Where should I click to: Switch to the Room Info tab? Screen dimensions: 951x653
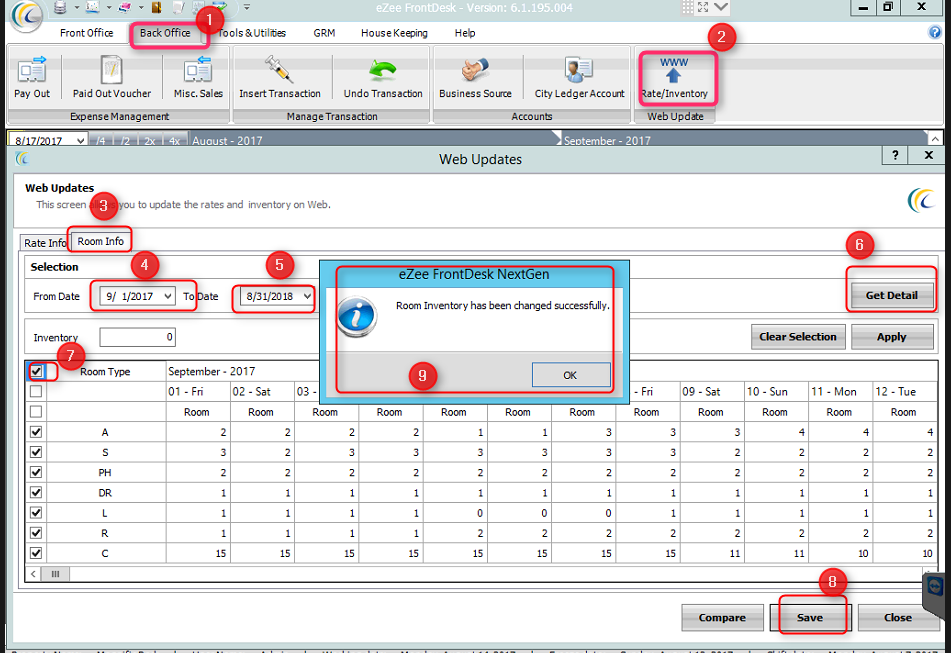click(x=101, y=241)
